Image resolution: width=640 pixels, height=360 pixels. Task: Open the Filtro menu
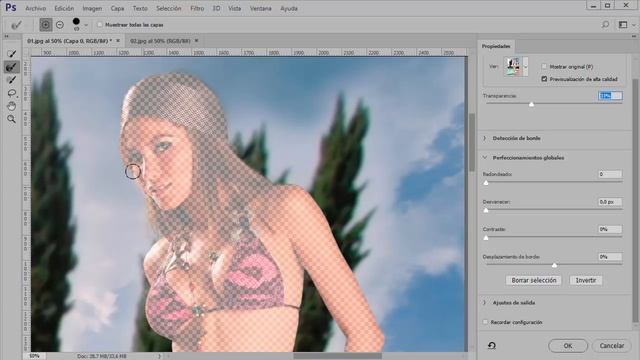pos(197,8)
